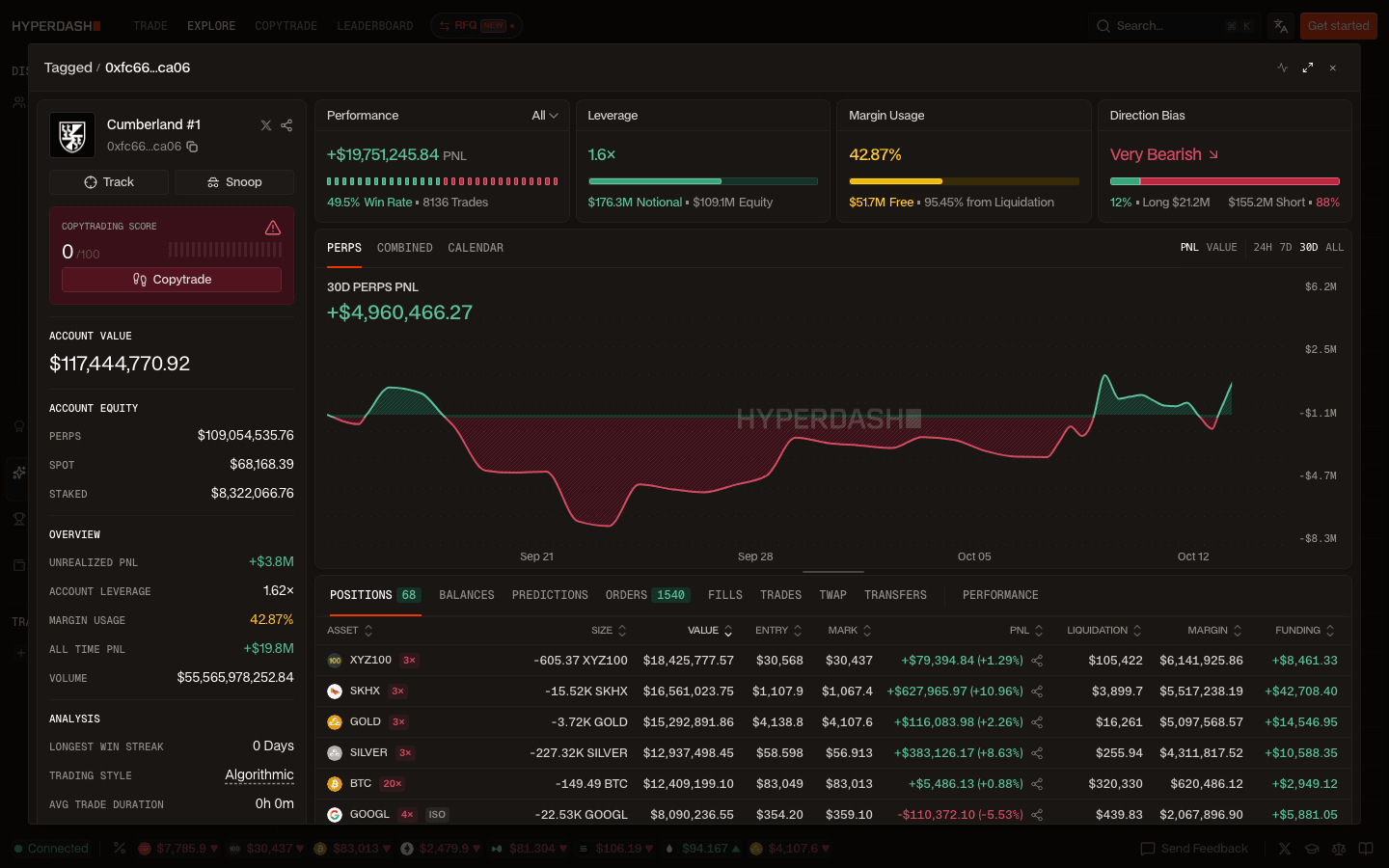Image resolution: width=1389 pixels, height=868 pixels.
Task: Set chart range to ALL
Action: [1335, 248]
